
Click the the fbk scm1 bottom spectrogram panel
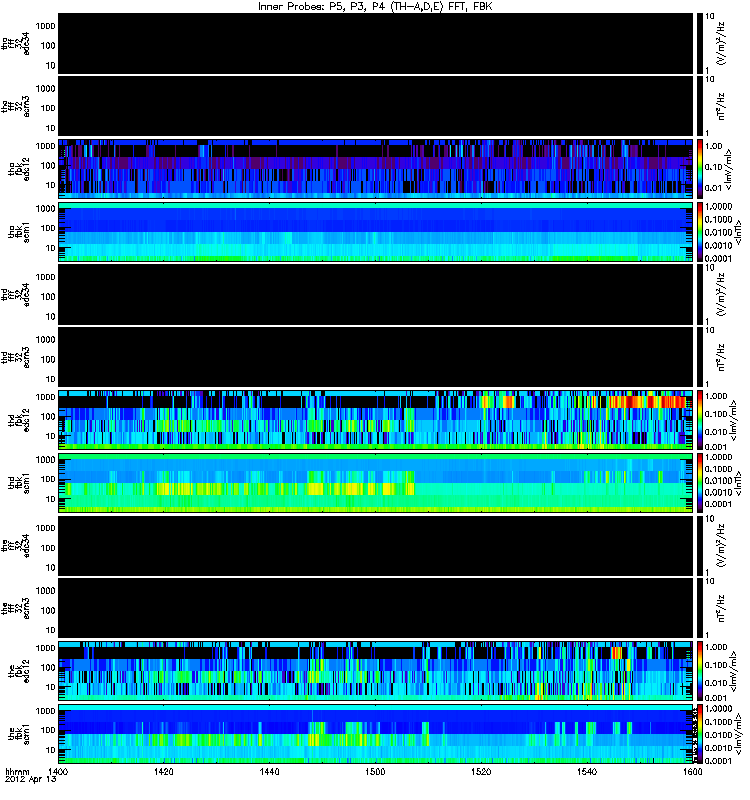pyautogui.click(x=376, y=734)
